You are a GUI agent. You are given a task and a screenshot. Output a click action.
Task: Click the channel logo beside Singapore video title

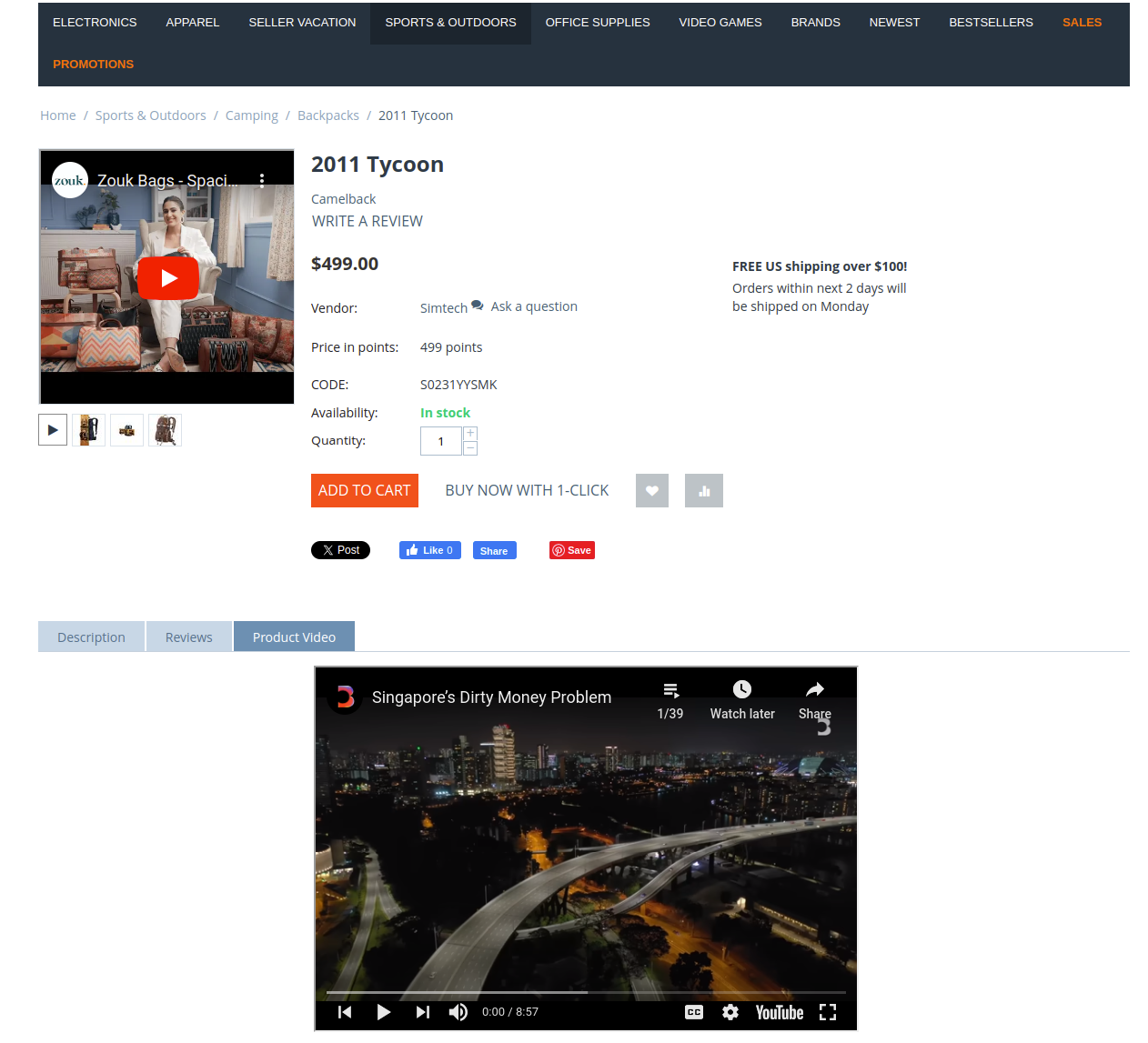[345, 697]
